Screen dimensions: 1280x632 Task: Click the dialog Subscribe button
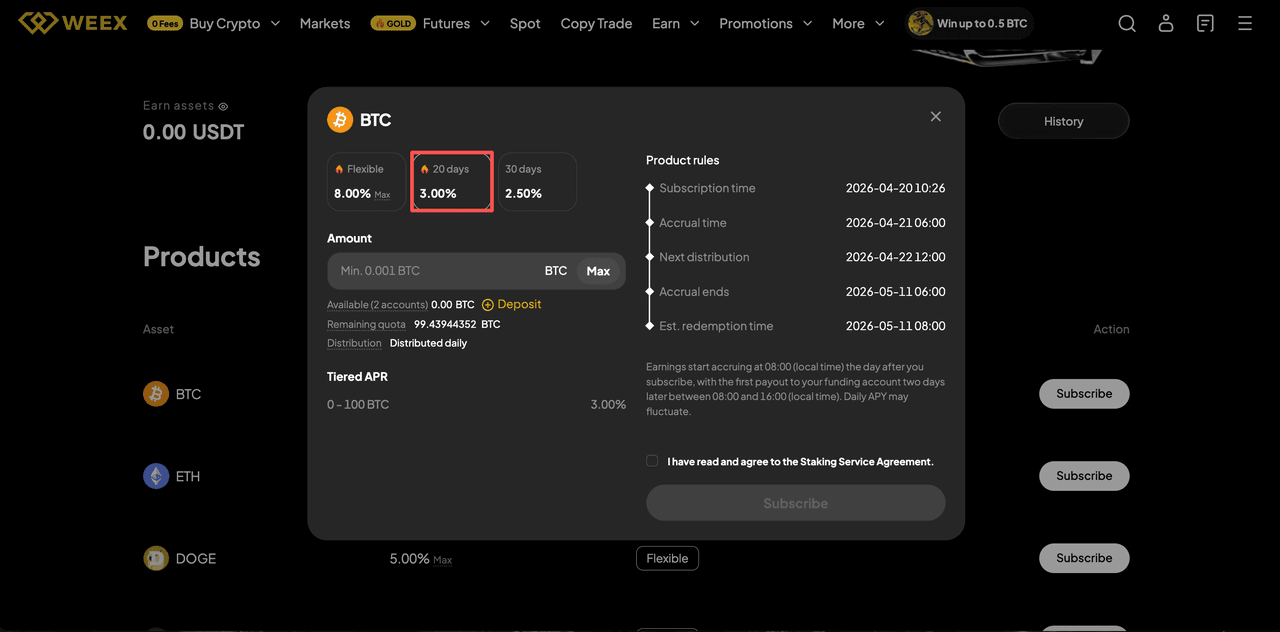[x=796, y=503]
